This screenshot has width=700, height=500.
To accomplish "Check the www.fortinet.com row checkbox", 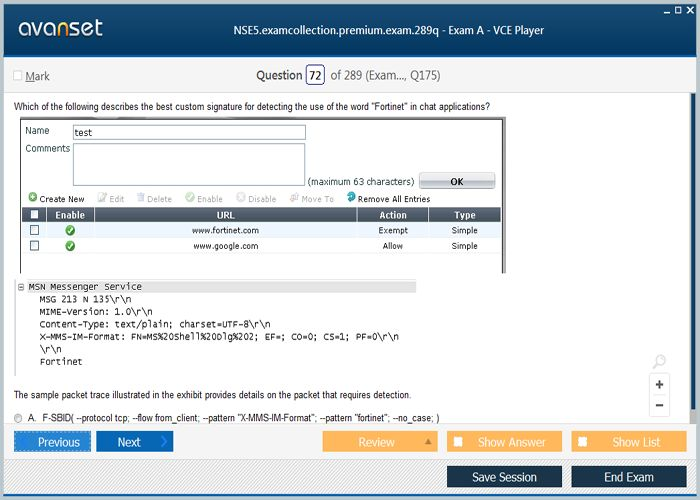I will [35, 230].
